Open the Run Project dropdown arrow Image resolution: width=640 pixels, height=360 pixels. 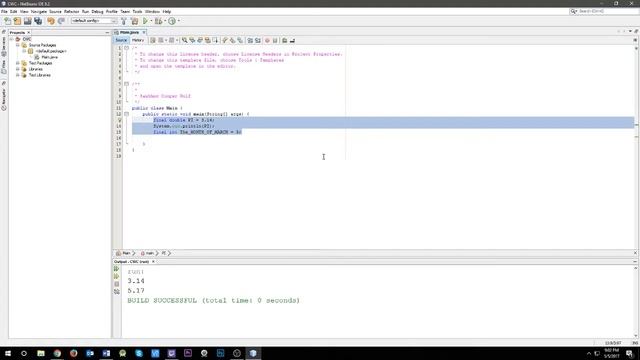(x=151, y=21)
